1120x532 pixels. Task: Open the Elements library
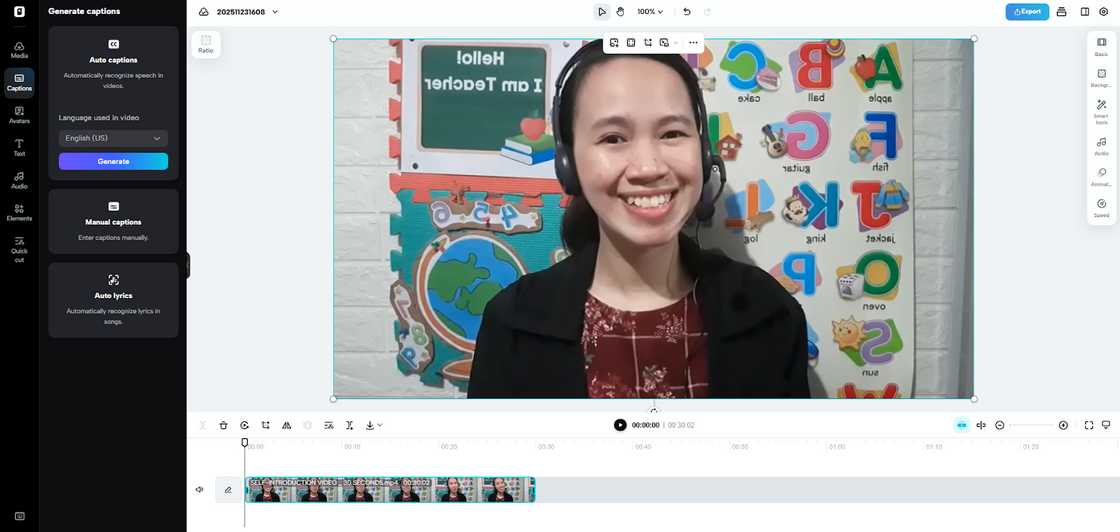[x=19, y=212]
